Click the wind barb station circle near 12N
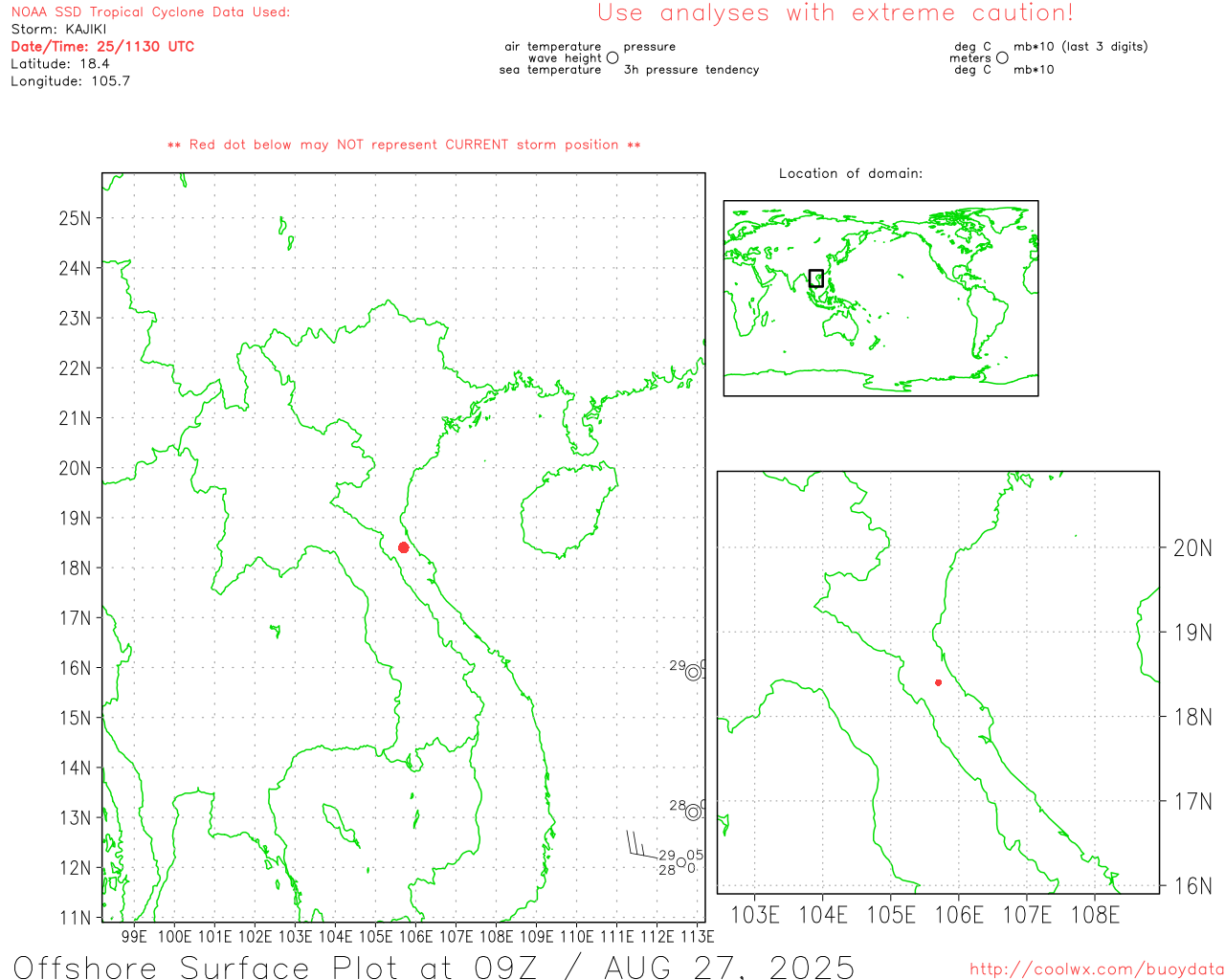This screenshot has width=1225, height=980. click(x=680, y=862)
